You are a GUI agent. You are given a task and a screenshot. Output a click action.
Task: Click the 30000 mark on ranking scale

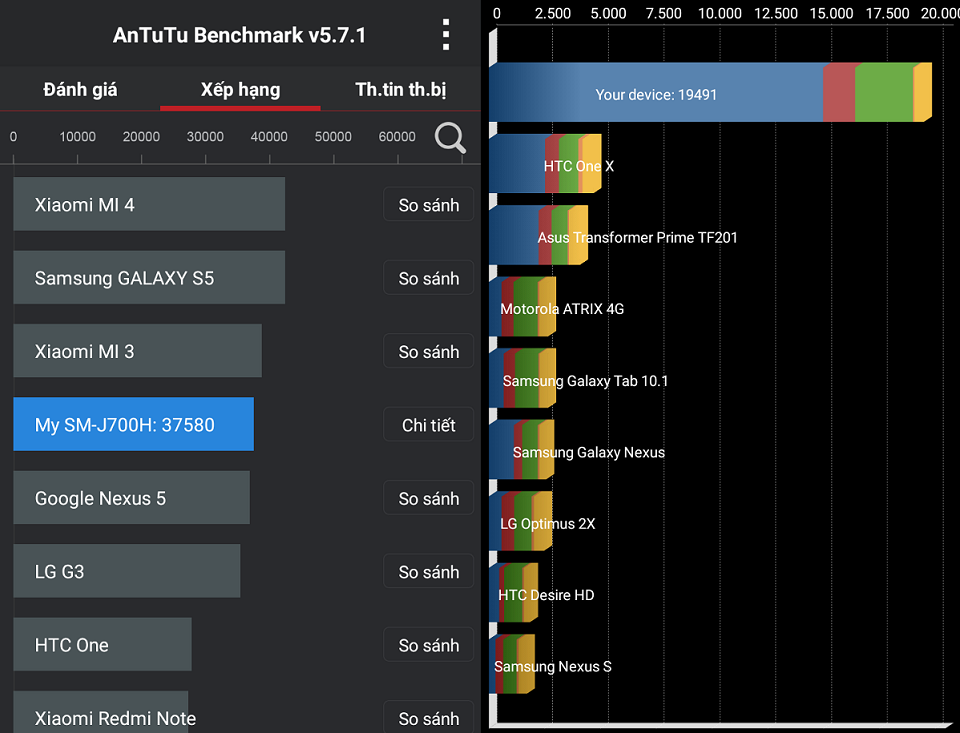pos(205,137)
